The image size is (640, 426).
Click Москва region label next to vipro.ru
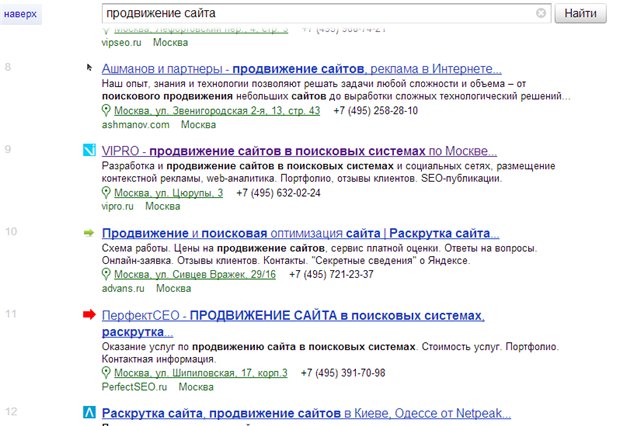click(163, 206)
